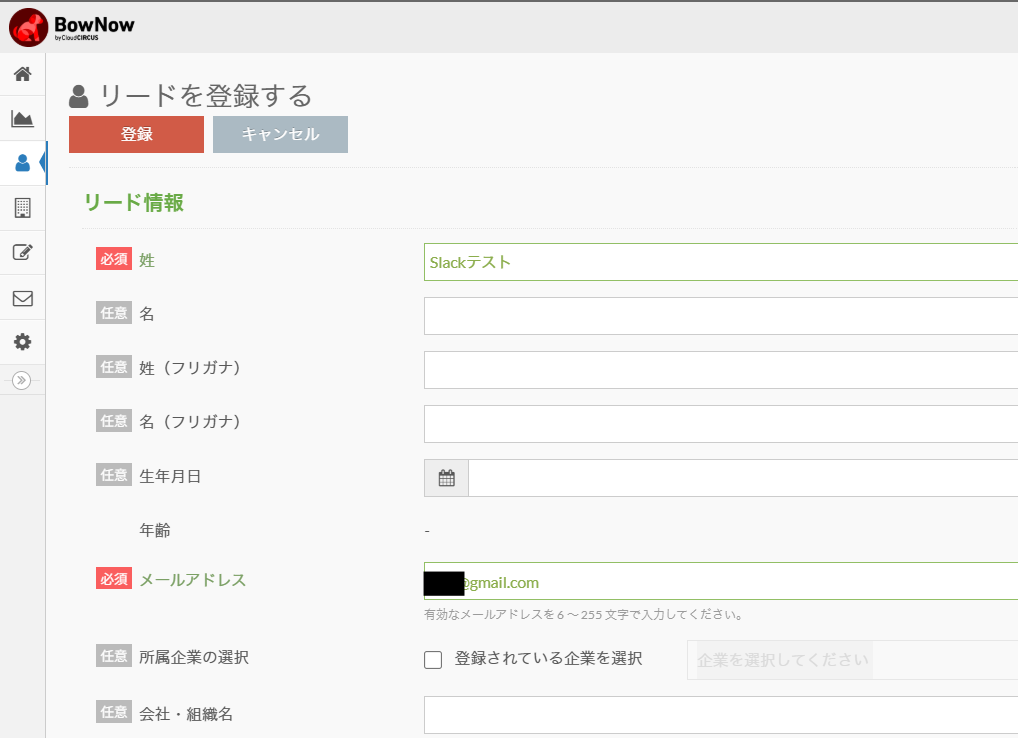Screen dimensions: 1018x738
Task: Click the red 登録 button
Action: coord(136,134)
